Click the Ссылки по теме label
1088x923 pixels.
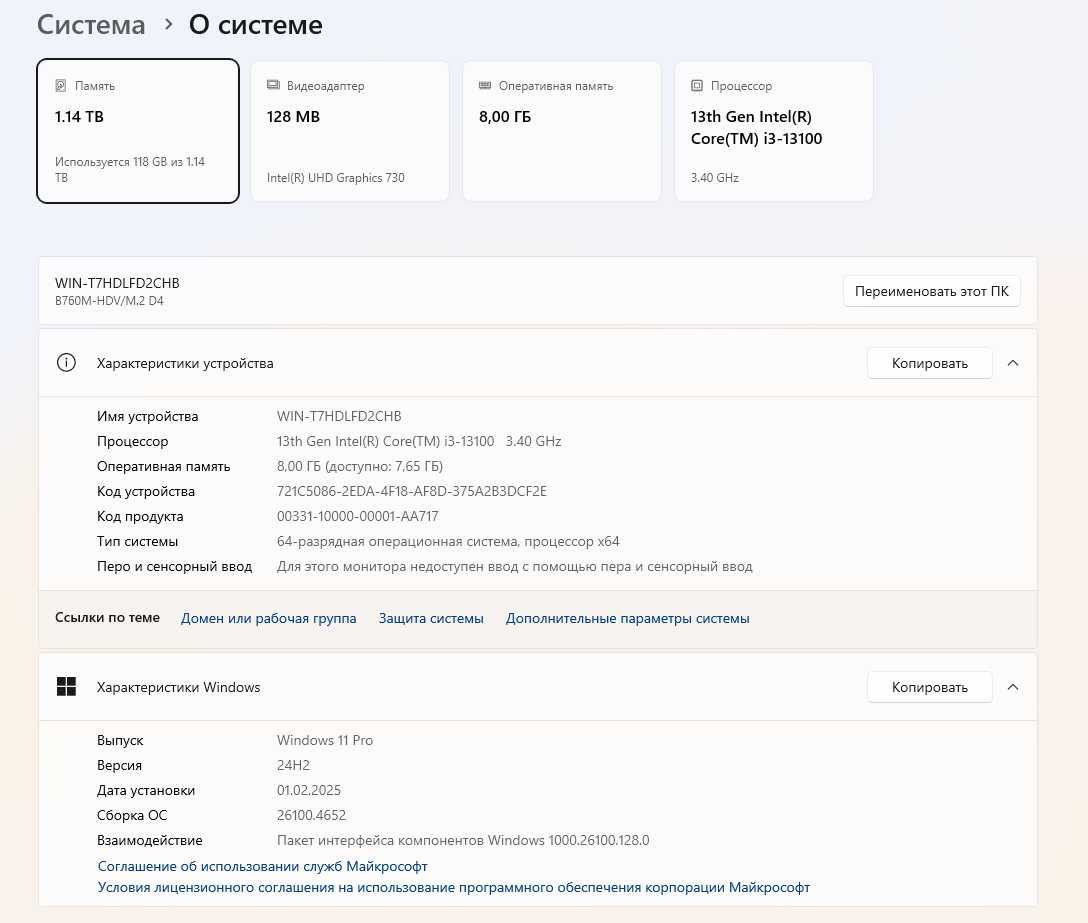coord(107,618)
